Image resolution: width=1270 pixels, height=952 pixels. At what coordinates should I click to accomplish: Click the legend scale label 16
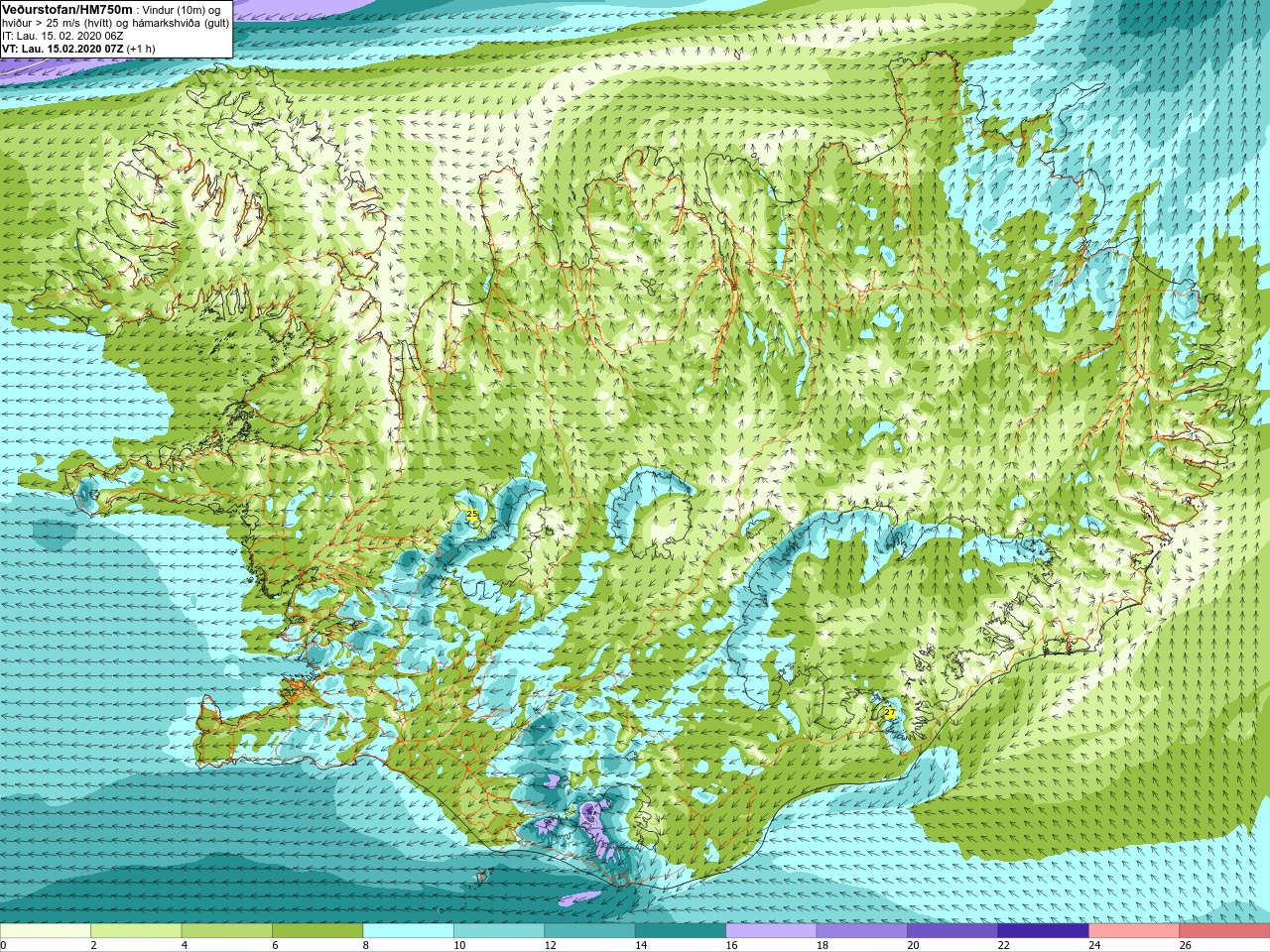(x=732, y=945)
